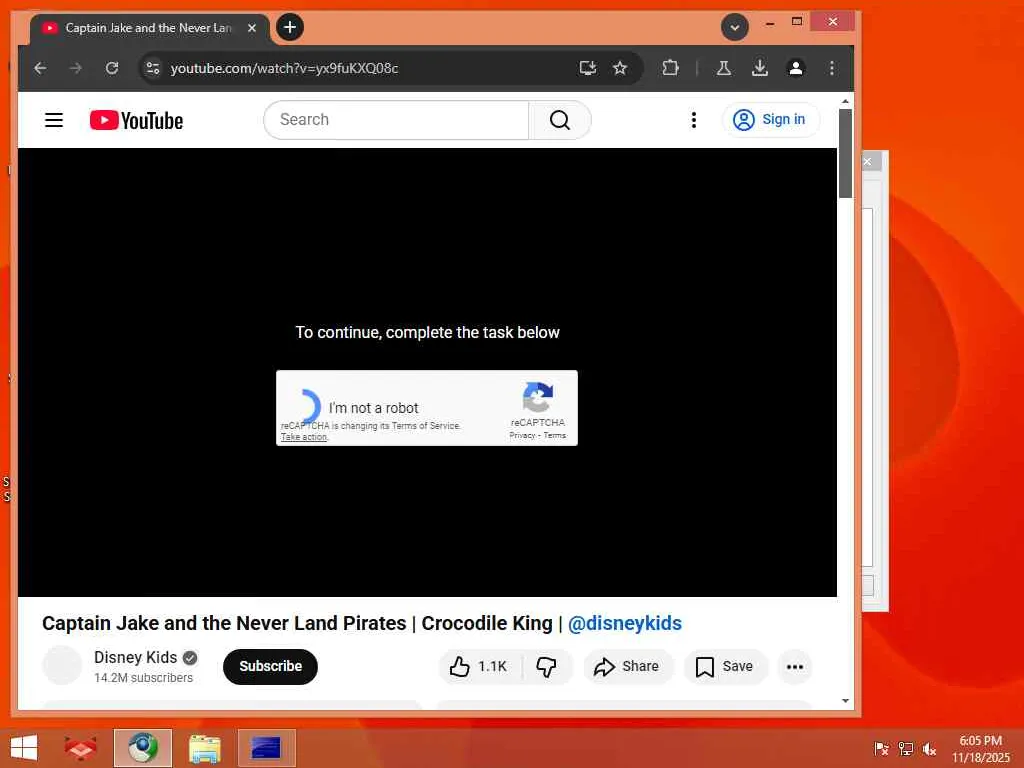Open browser extensions puzzle icon

coord(670,68)
